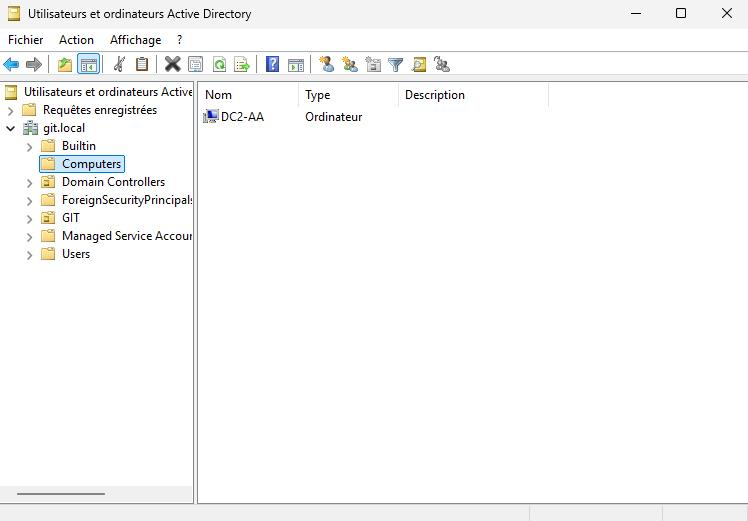The height and width of the screenshot is (521, 748).
Task: Expand the GIT organizational unit
Action: pyautogui.click(x=30, y=219)
